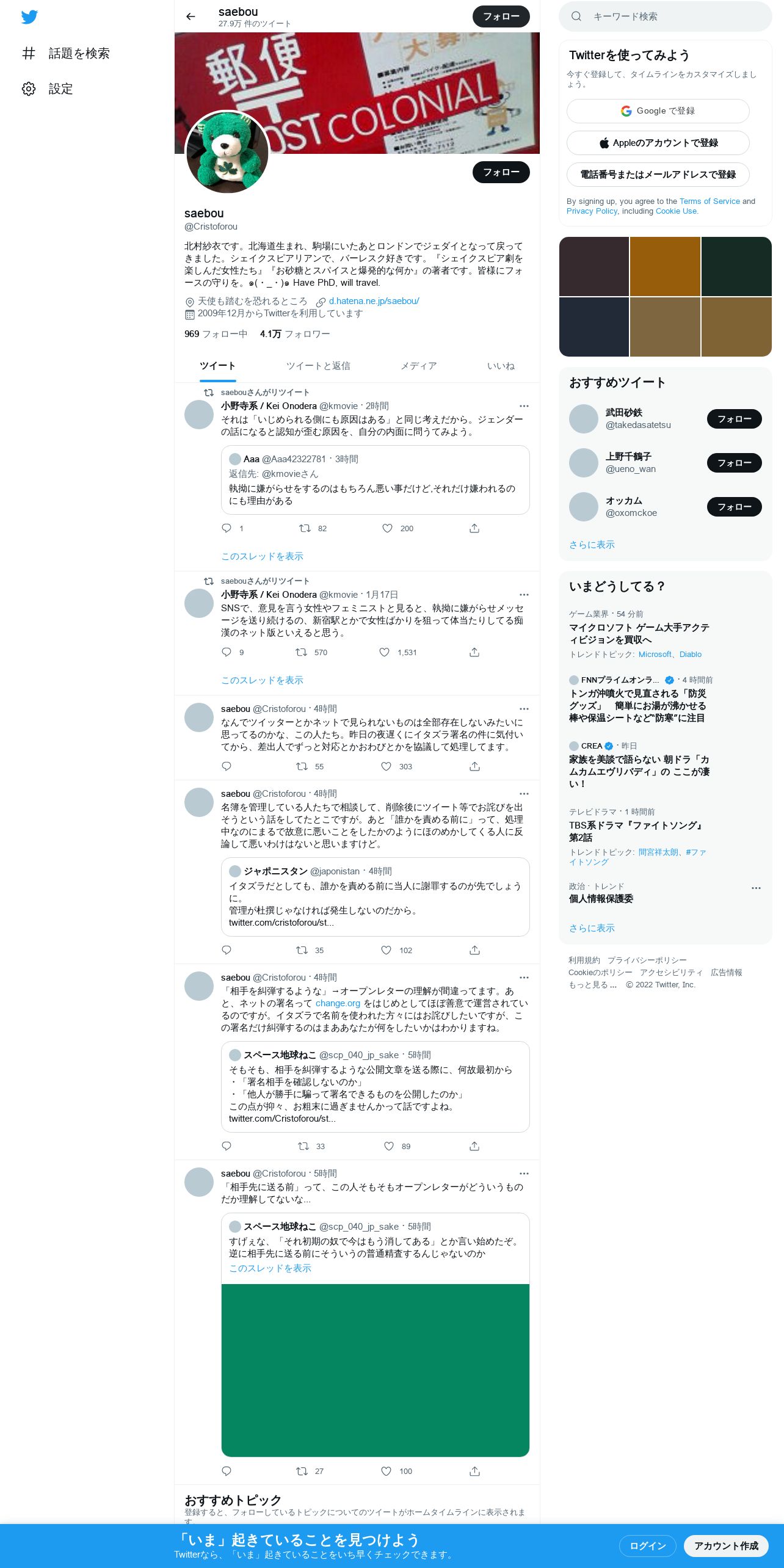The width and height of the screenshot is (784, 1568).
Task: Follow saebou below the banner
Action: click(x=501, y=172)
